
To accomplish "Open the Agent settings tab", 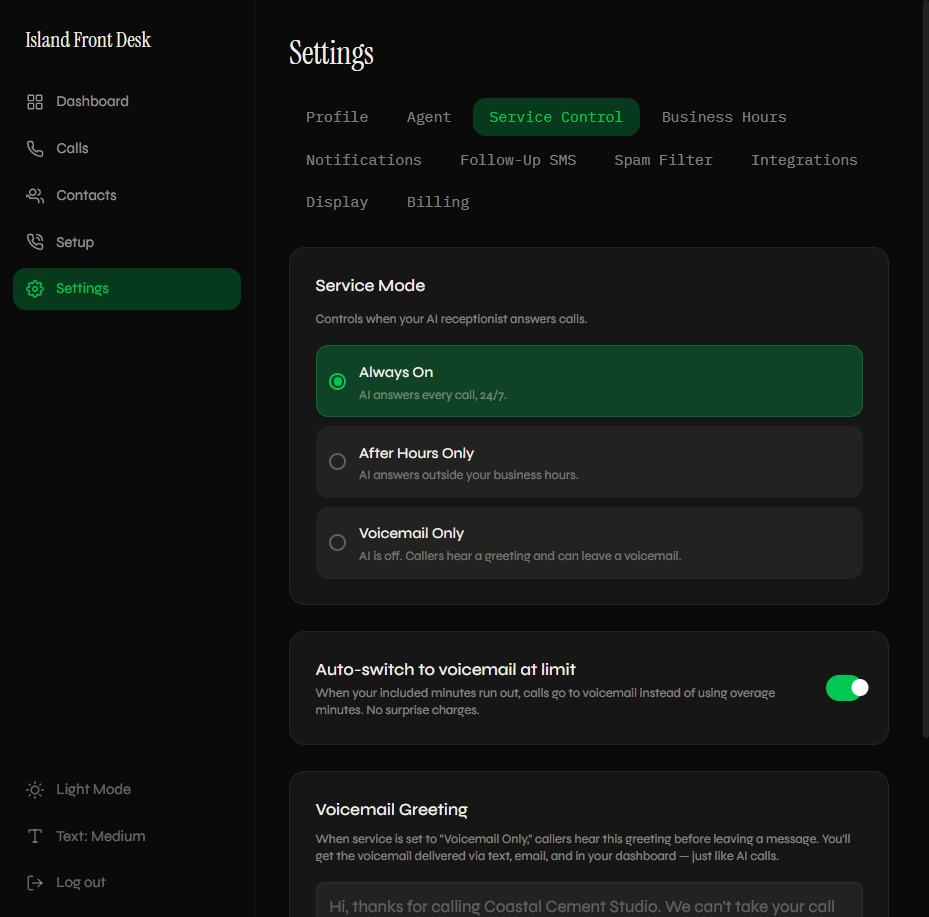I will tap(428, 117).
